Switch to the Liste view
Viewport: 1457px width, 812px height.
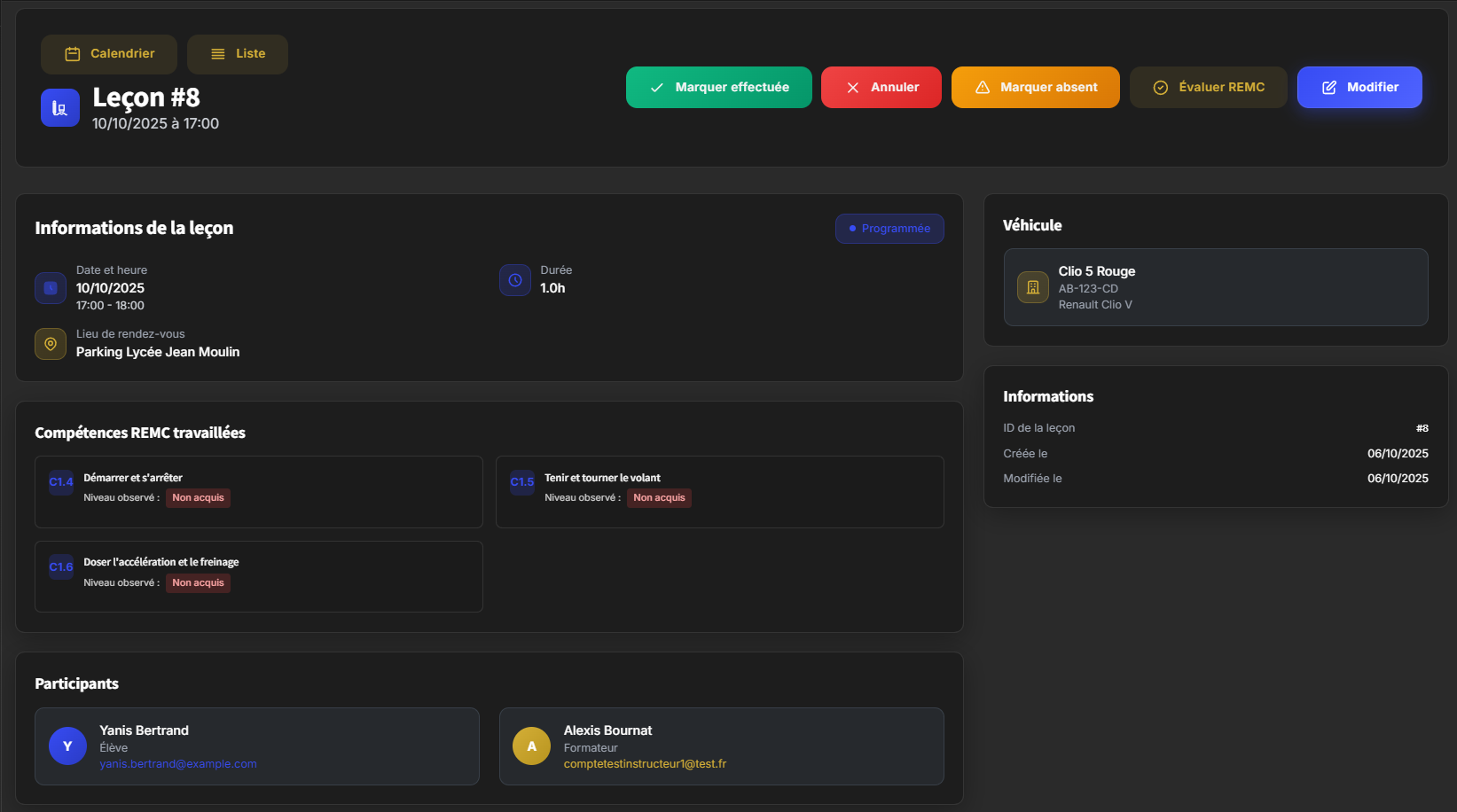click(x=238, y=54)
